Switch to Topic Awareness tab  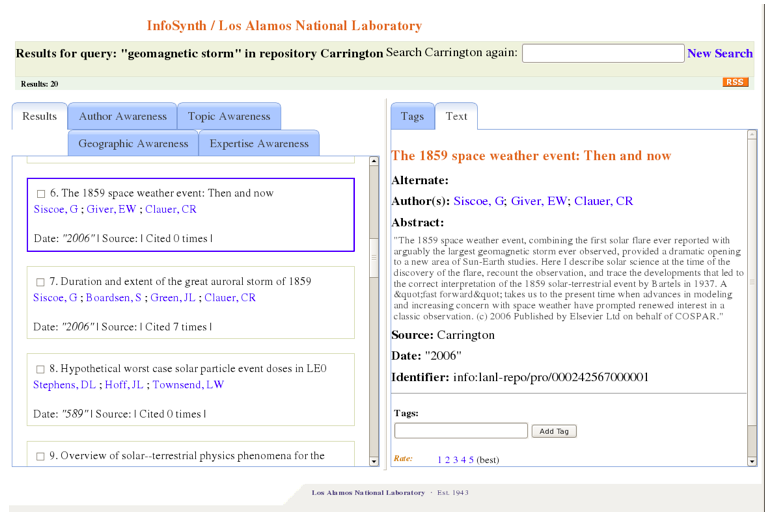tap(229, 116)
